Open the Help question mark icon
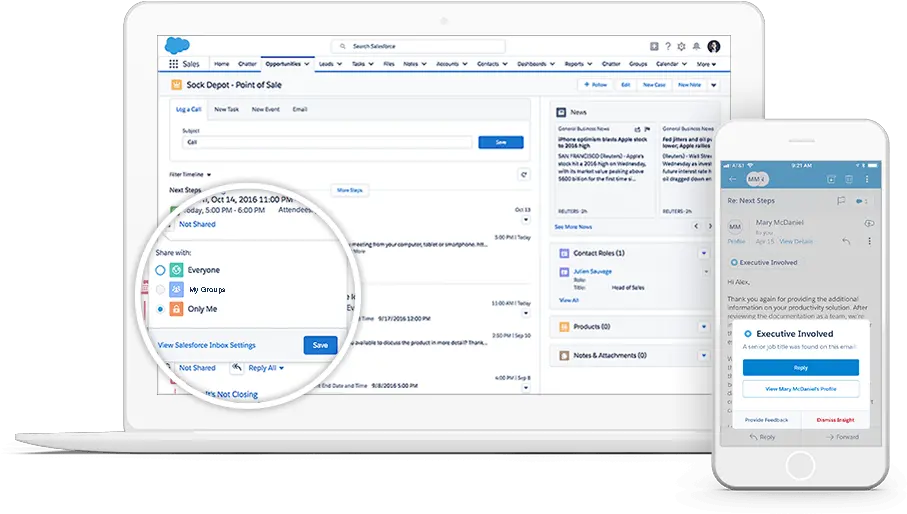 (x=668, y=46)
